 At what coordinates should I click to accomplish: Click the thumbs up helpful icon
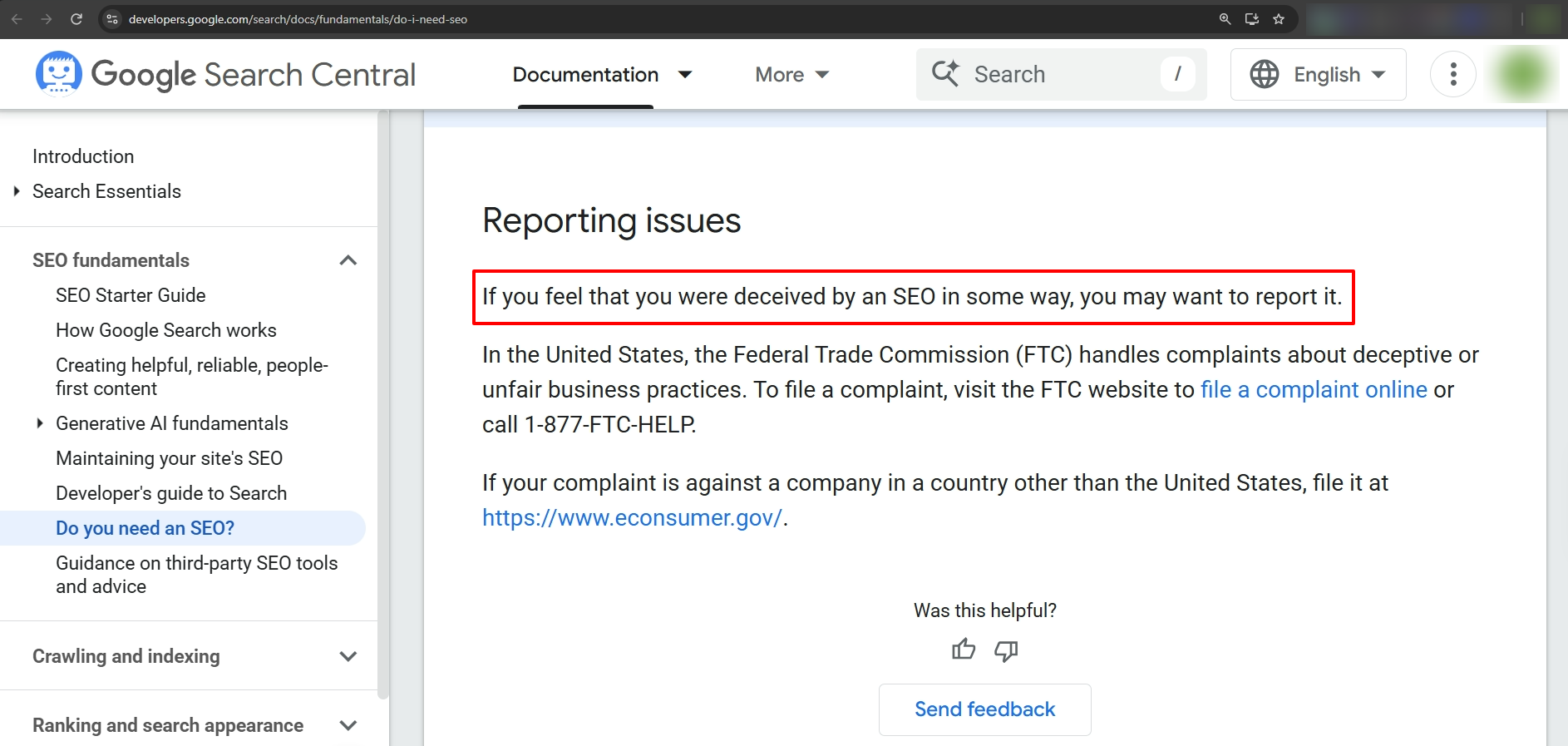click(964, 650)
